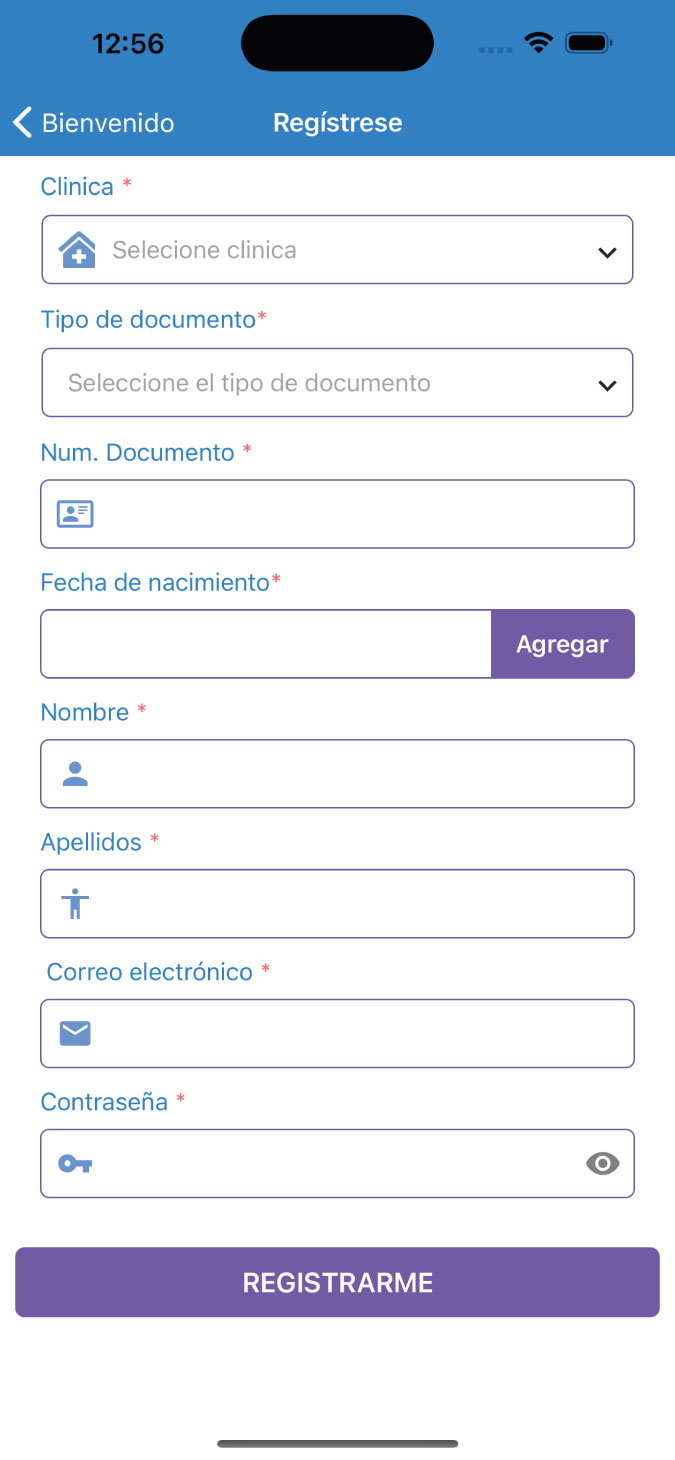Focus the Num. Documento input field
This screenshot has height=1460, width=675.
360,514
